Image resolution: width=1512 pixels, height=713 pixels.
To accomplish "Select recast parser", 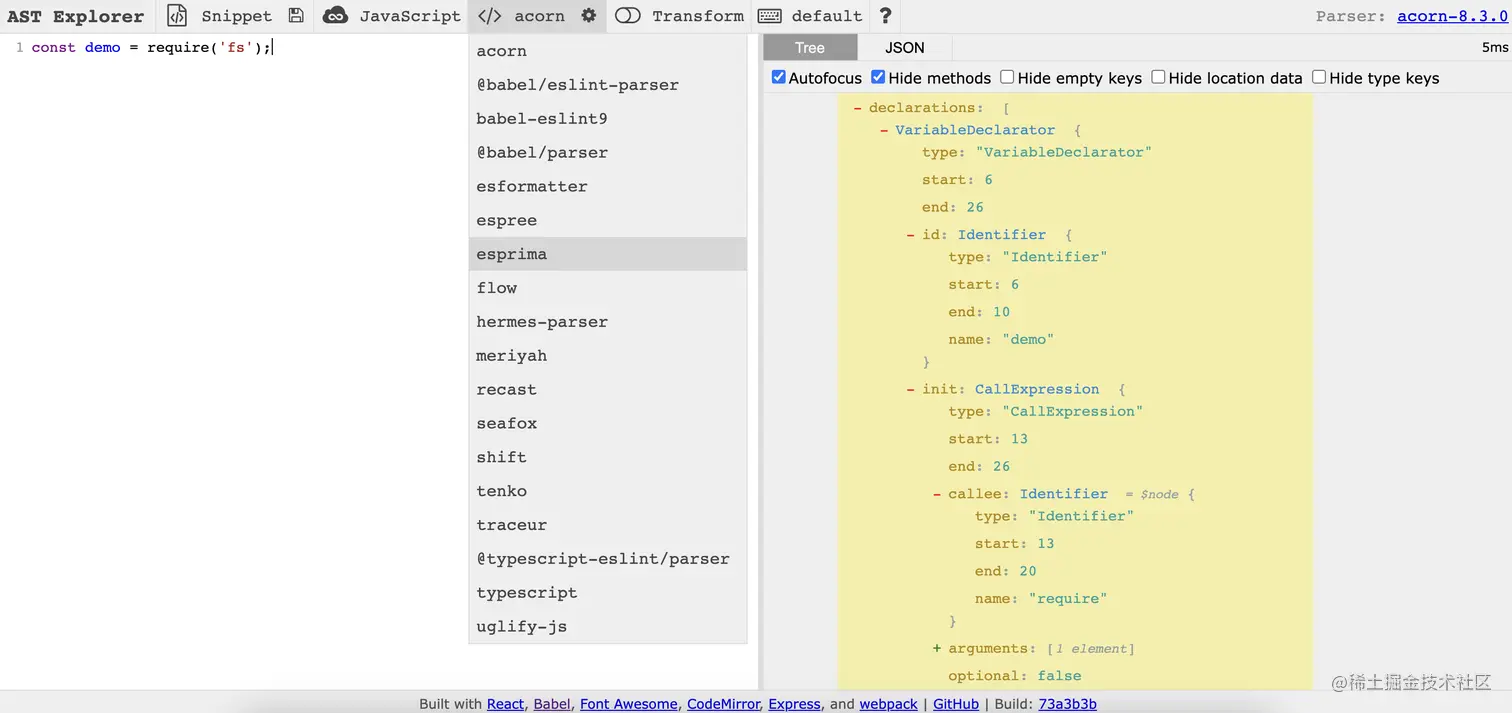I will 608,390.
